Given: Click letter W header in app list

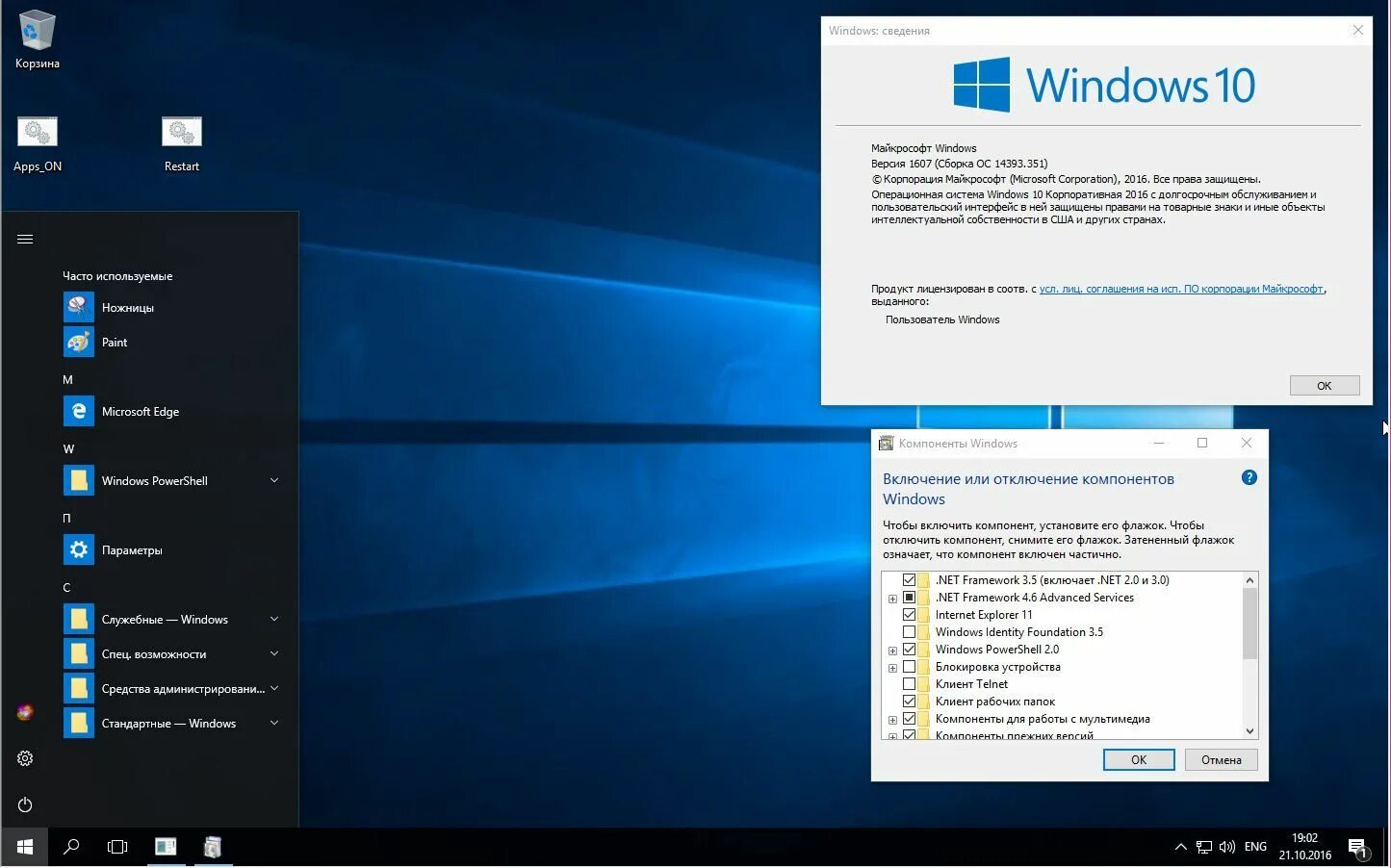Looking at the screenshot, I should coord(68,449).
